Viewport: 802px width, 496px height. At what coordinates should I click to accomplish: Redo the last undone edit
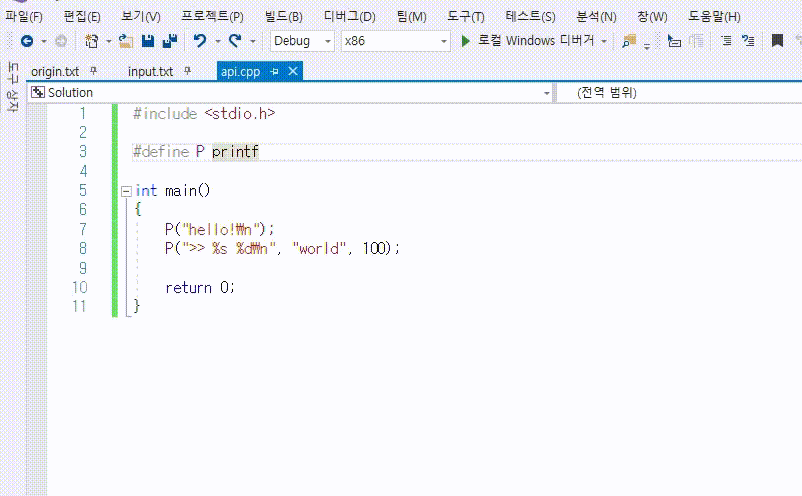(x=235, y=41)
